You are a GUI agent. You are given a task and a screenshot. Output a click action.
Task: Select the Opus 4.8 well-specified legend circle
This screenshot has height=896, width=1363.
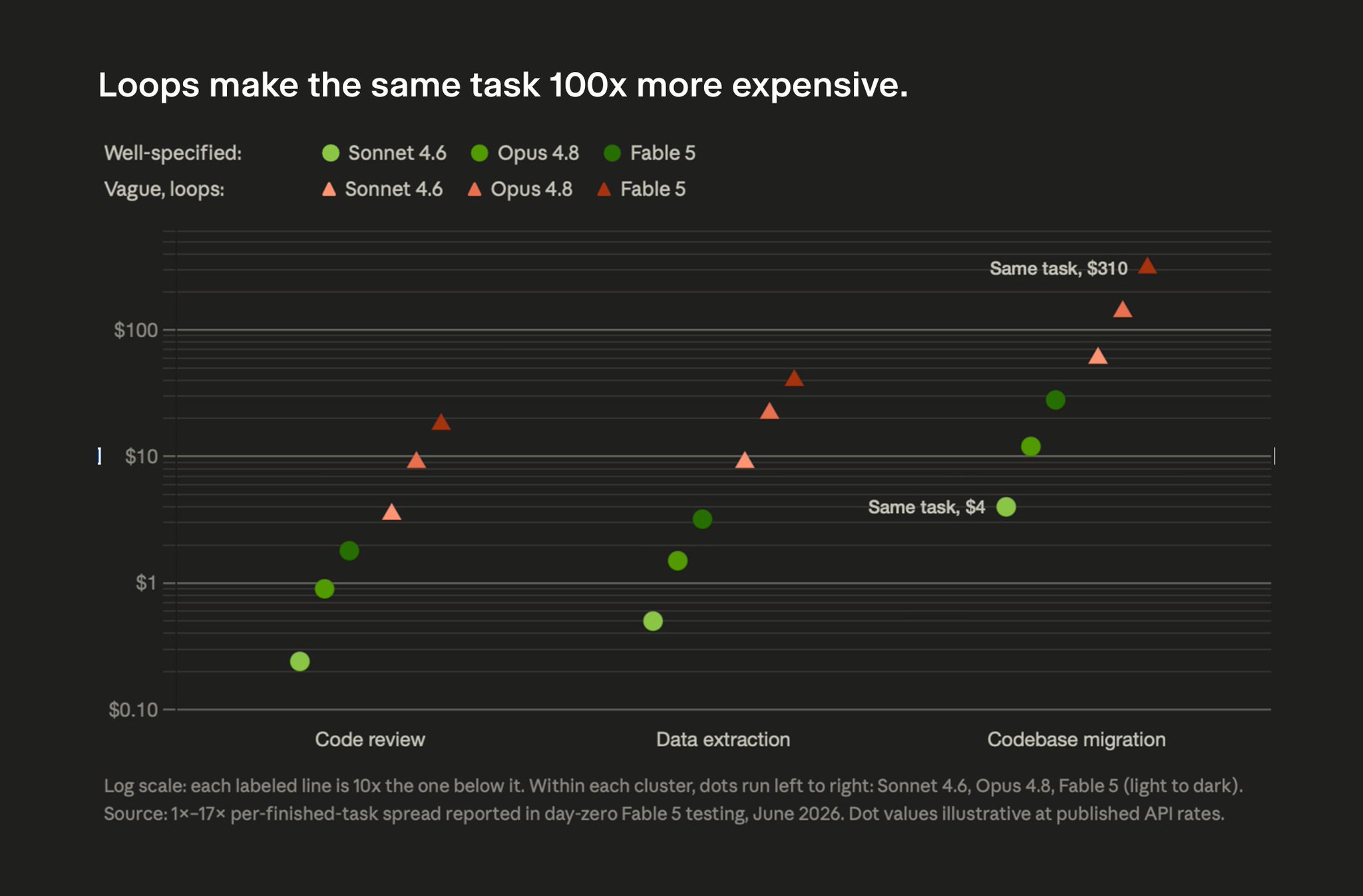479,153
